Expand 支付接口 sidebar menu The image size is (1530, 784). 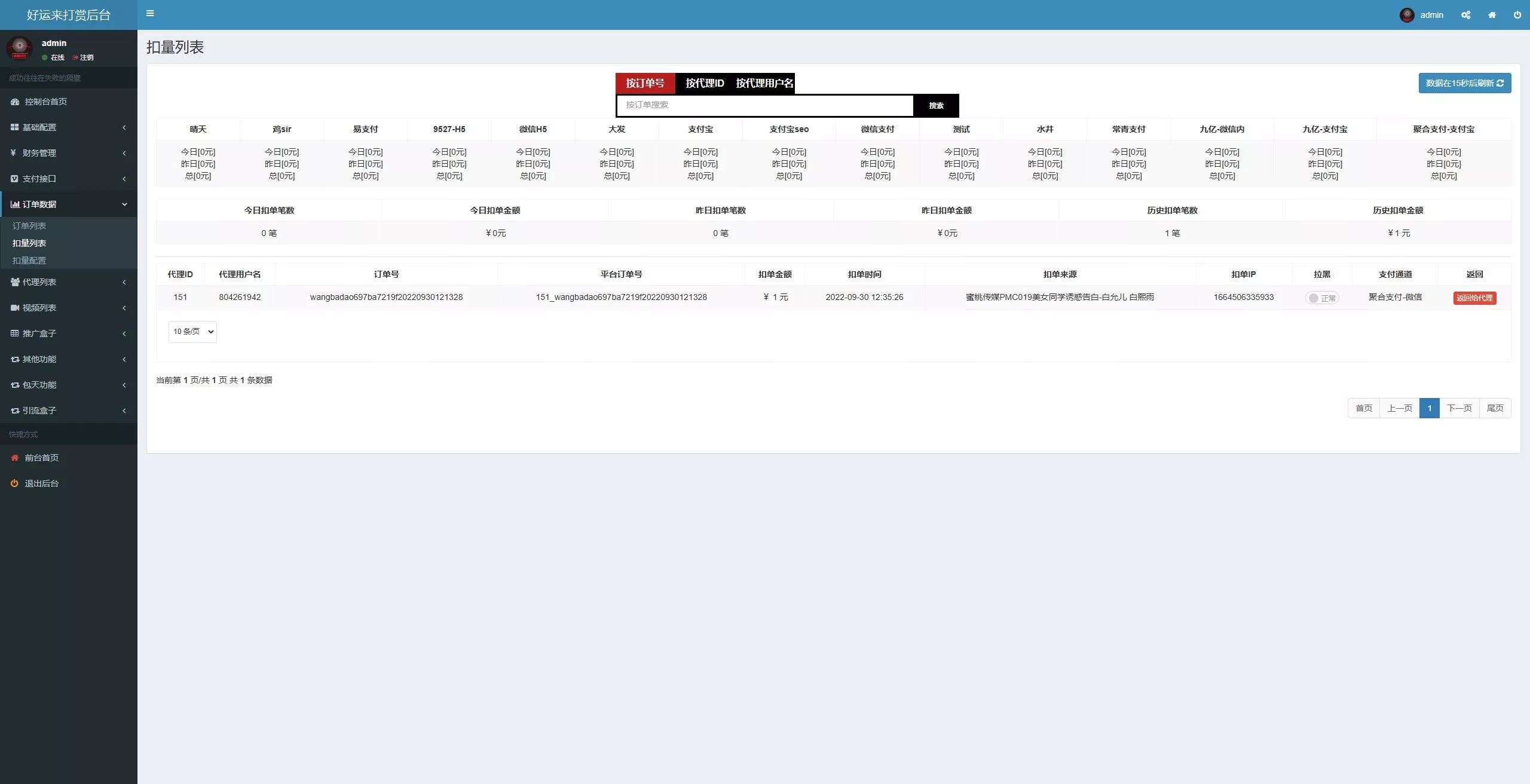pos(69,179)
